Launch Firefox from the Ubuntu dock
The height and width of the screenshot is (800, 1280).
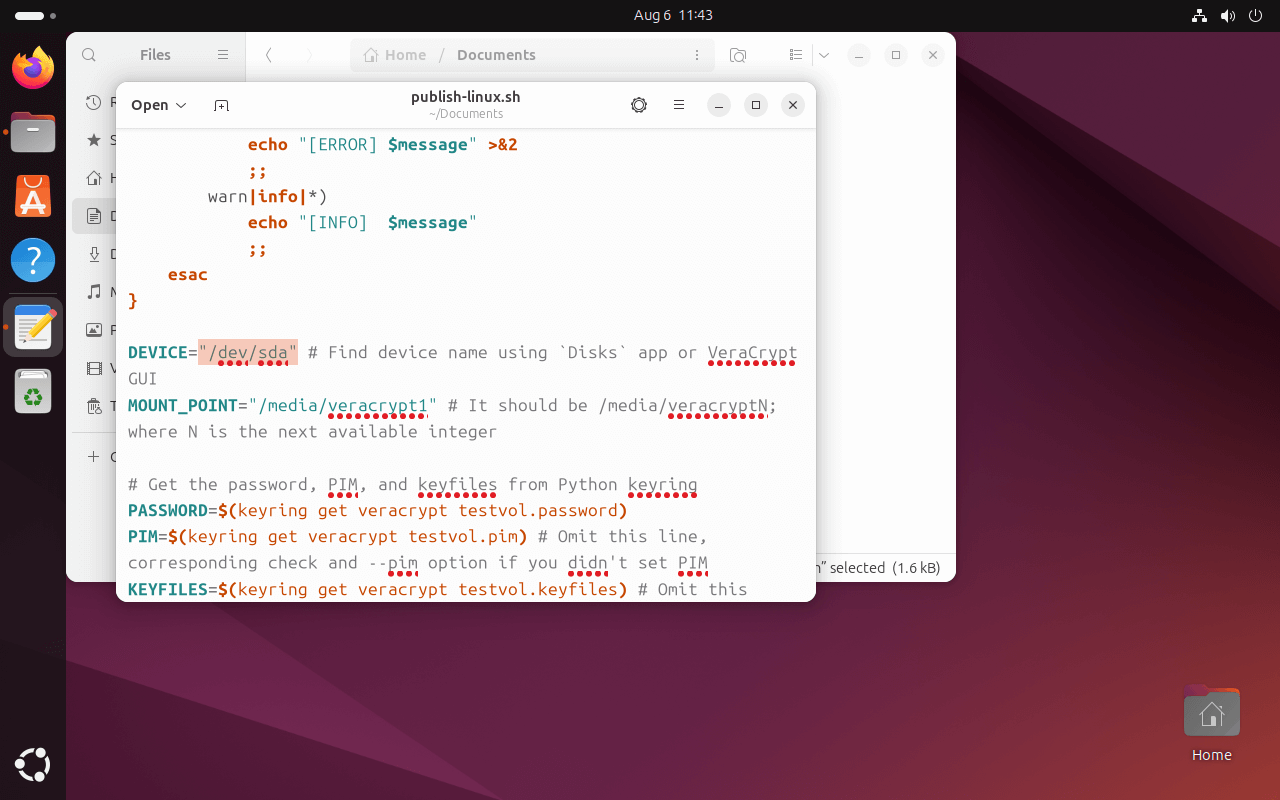pos(32,68)
